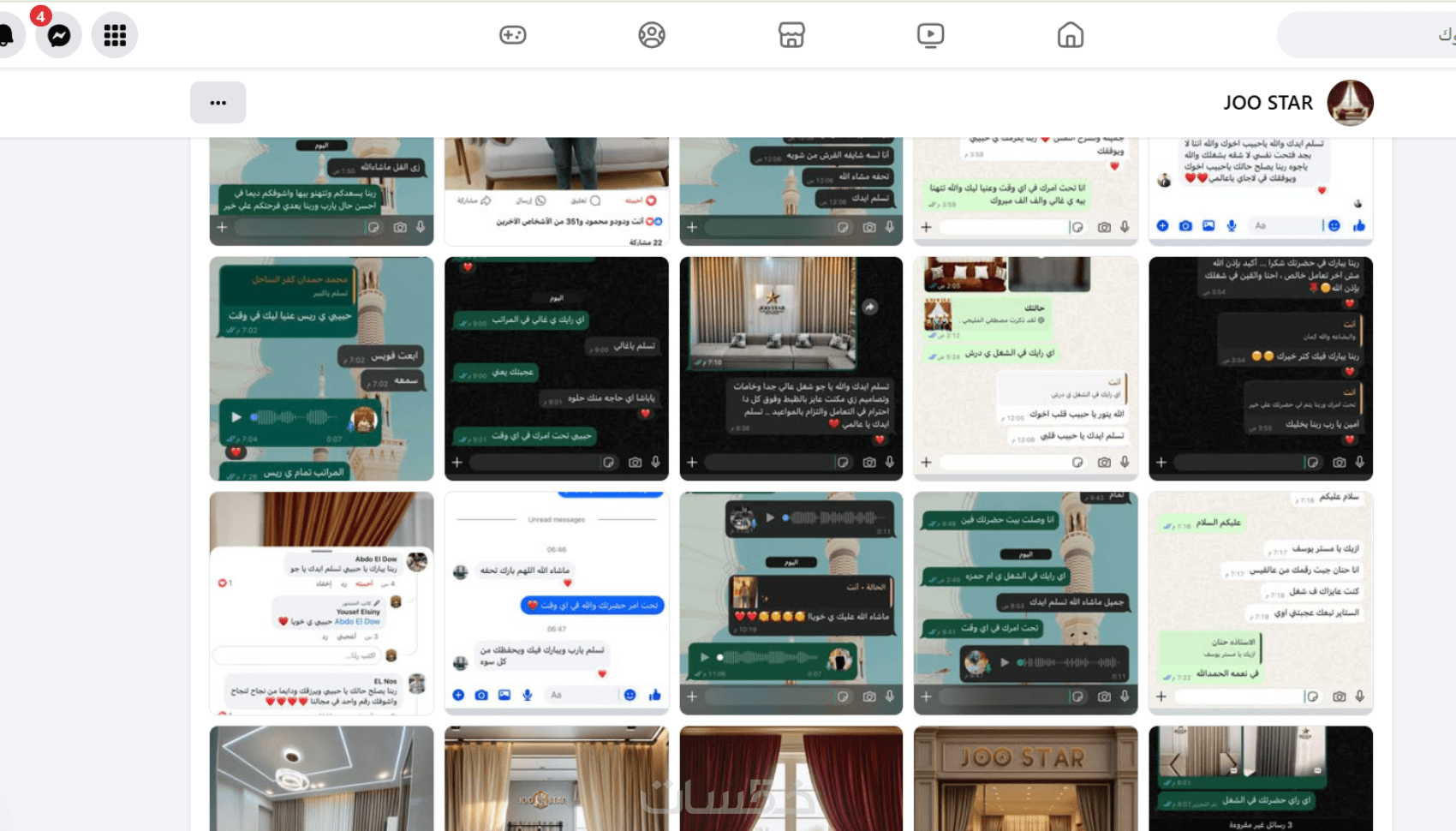
Task: Open the light chat photo with red sofa picture
Action: click(x=1026, y=368)
